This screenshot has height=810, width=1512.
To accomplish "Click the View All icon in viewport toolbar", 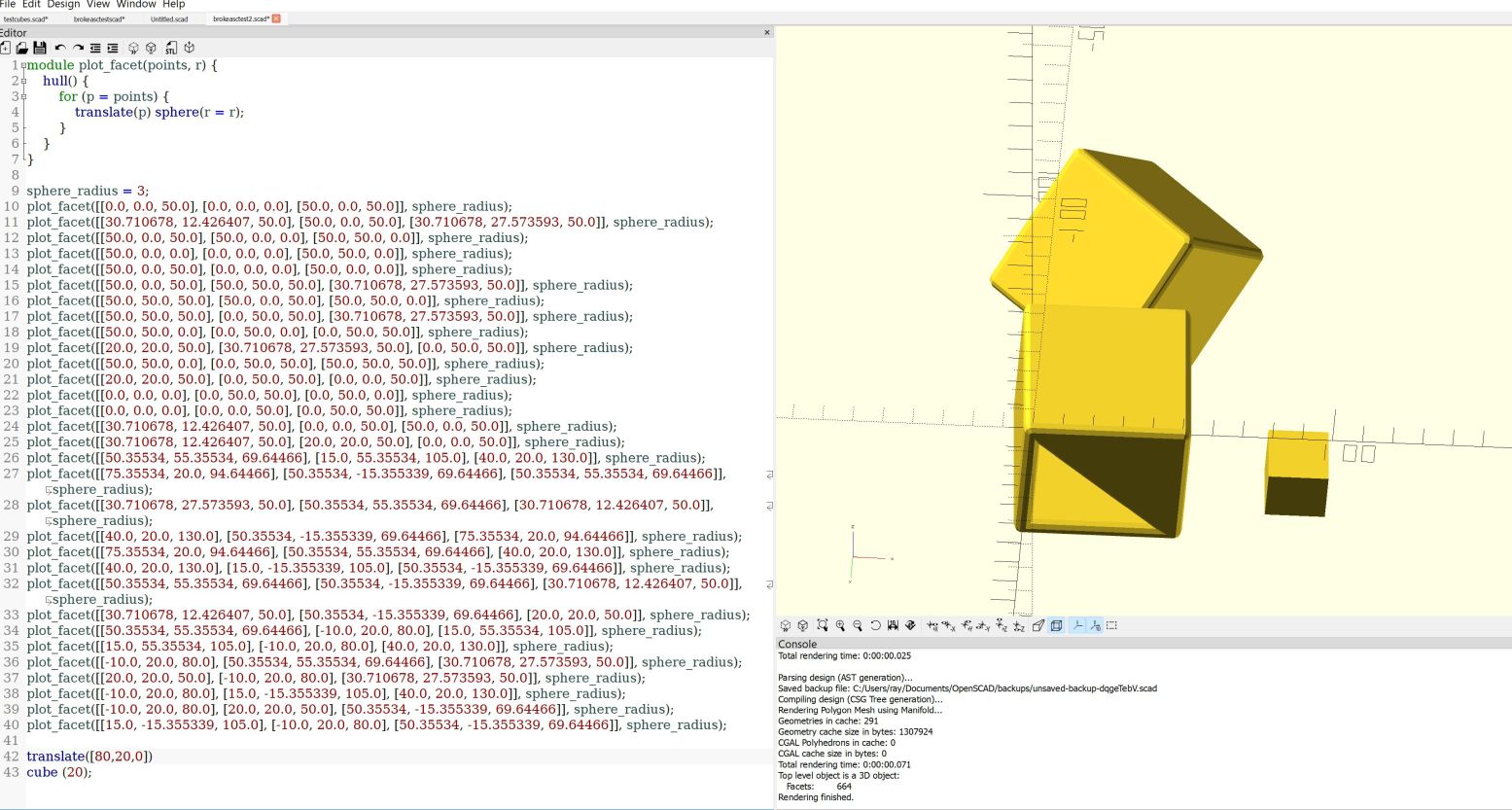I will (x=823, y=626).
